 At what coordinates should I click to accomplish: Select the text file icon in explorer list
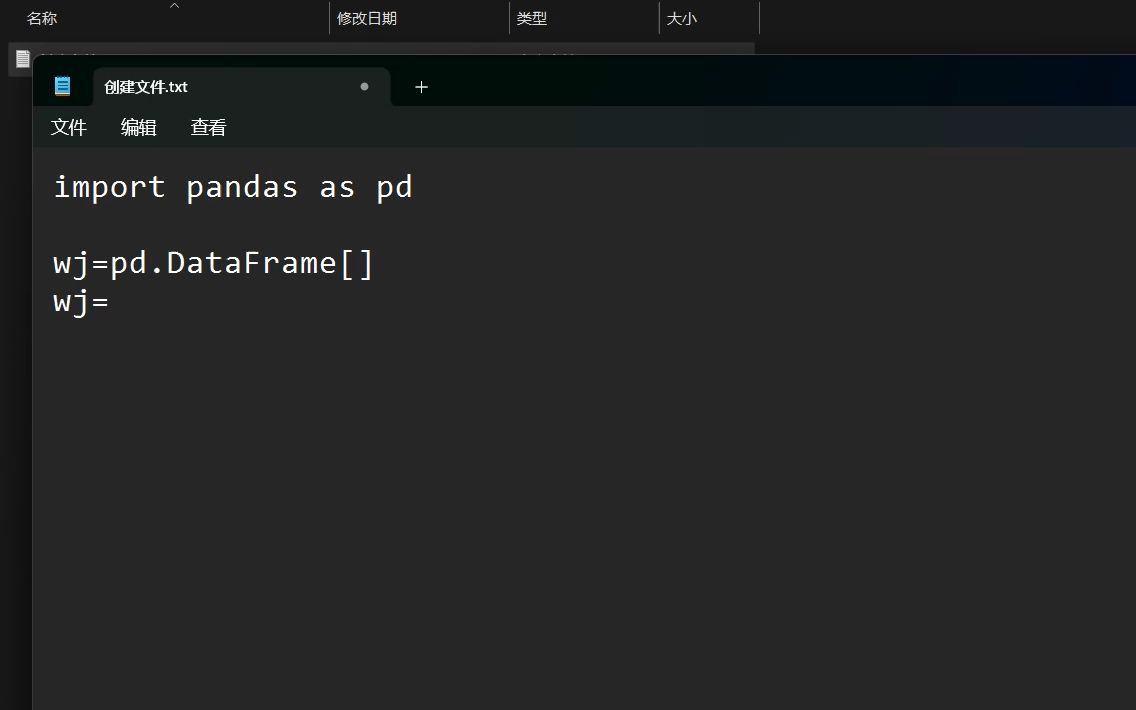(22, 59)
